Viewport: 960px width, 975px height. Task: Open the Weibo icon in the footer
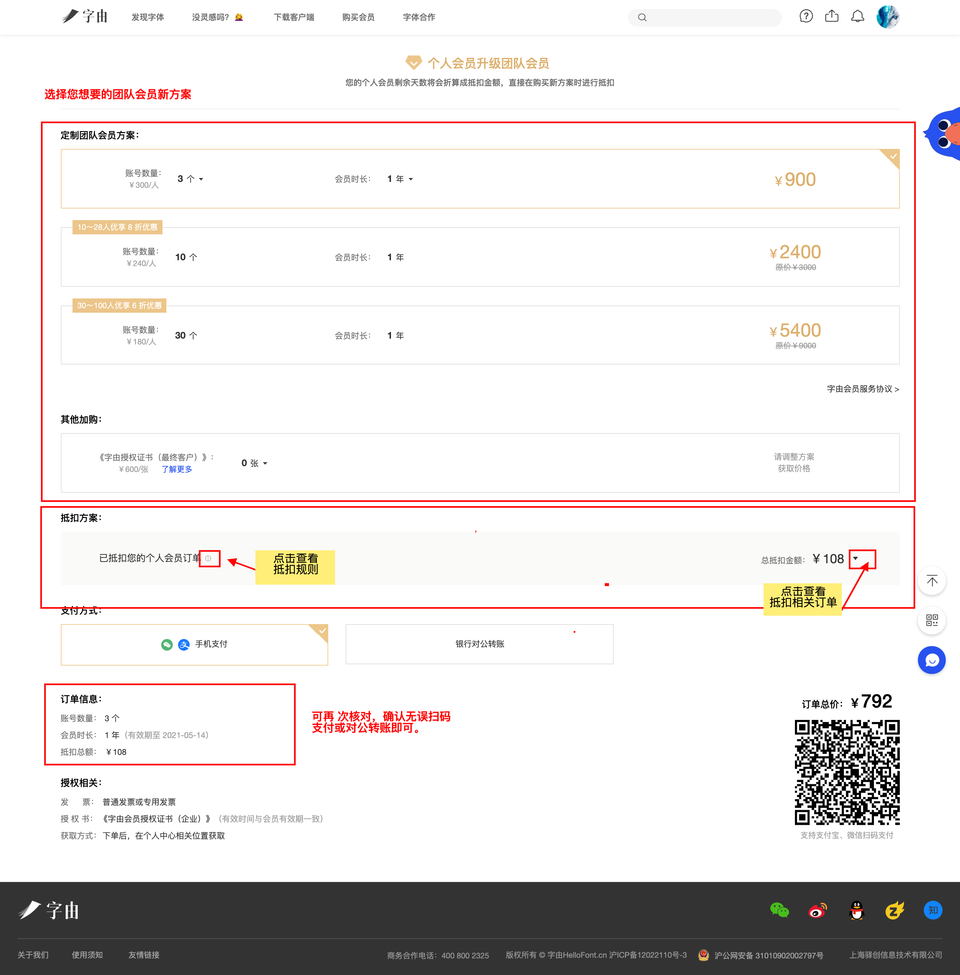click(x=818, y=911)
